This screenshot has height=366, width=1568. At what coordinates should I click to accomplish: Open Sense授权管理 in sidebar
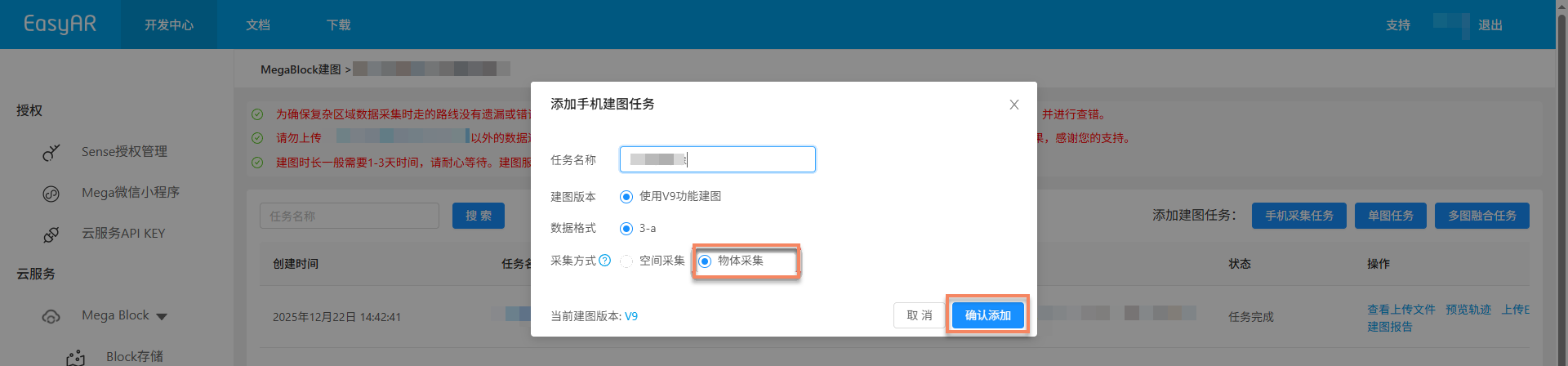click(x=124, y=151)
